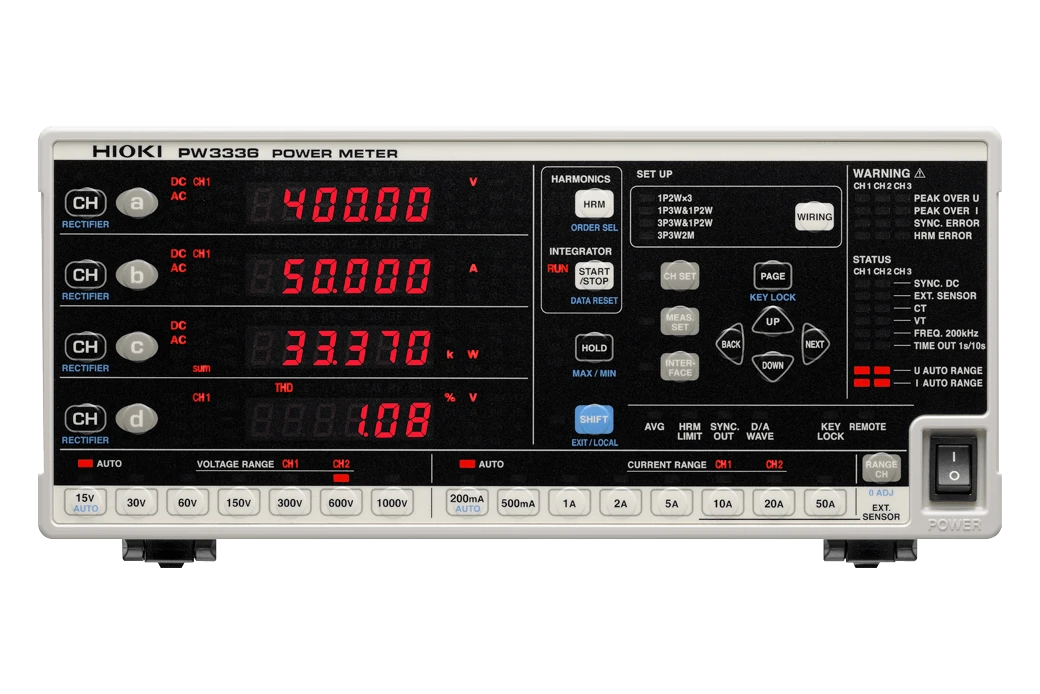Point at the 50.000 current reading
This screenshot has height=694, width=1040.
point(357,276)
